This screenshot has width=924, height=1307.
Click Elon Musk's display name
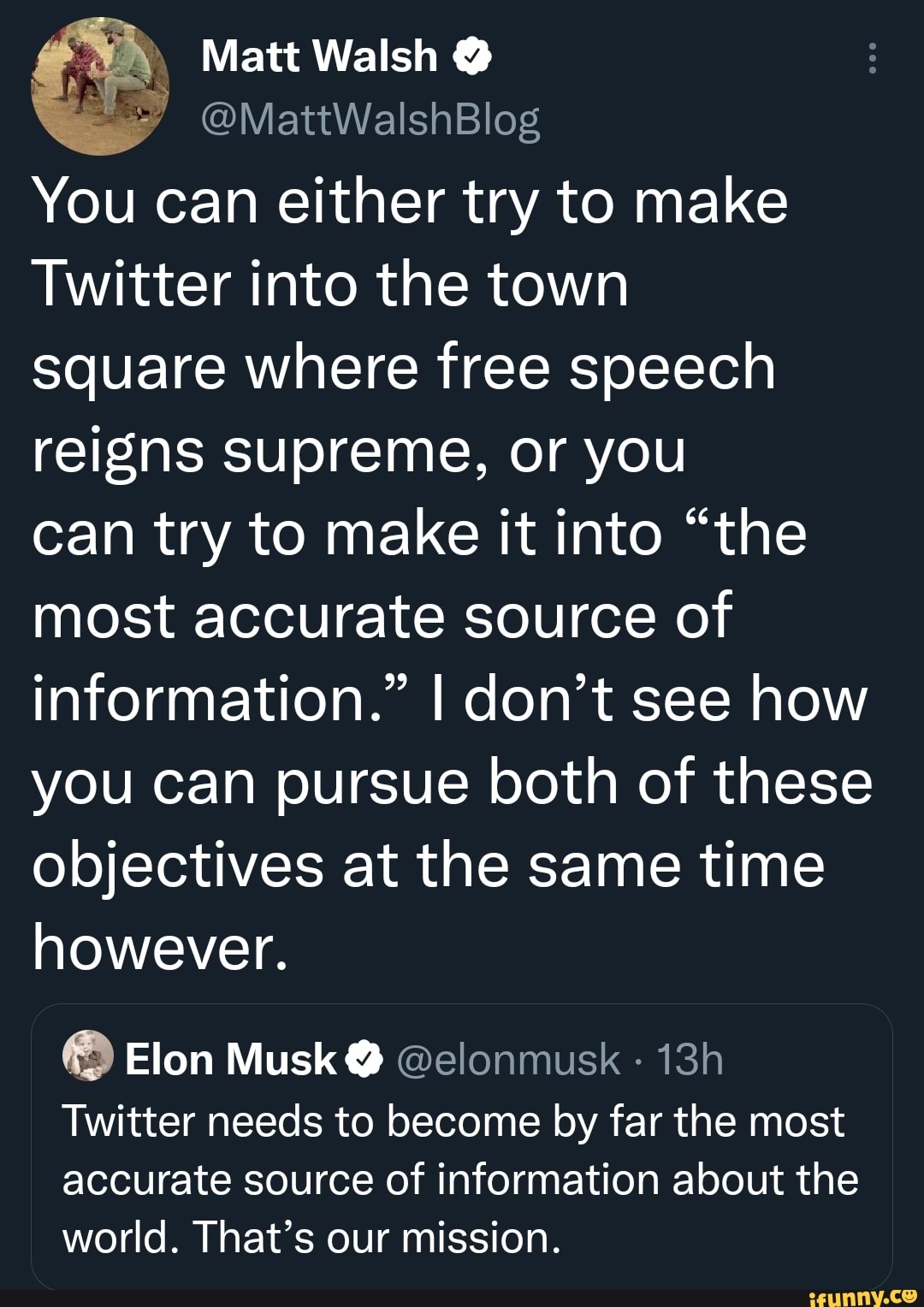point(231,1060)
